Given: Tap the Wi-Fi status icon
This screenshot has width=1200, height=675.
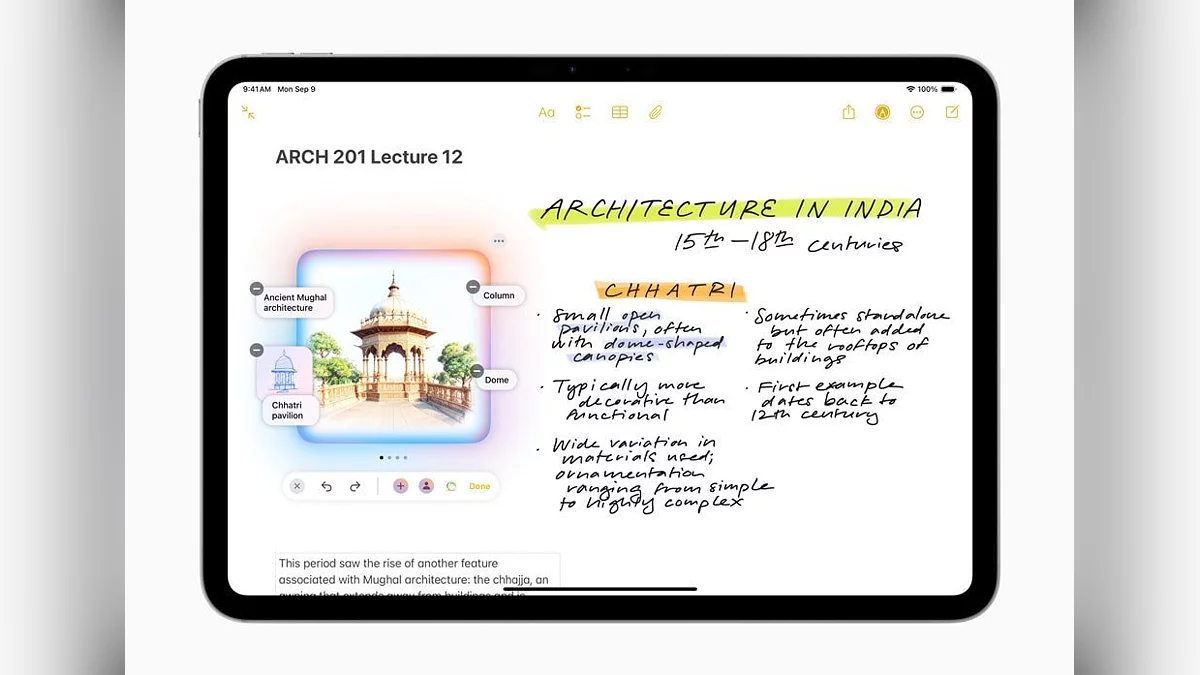Looking at the screenshot, I should (910, 89).
